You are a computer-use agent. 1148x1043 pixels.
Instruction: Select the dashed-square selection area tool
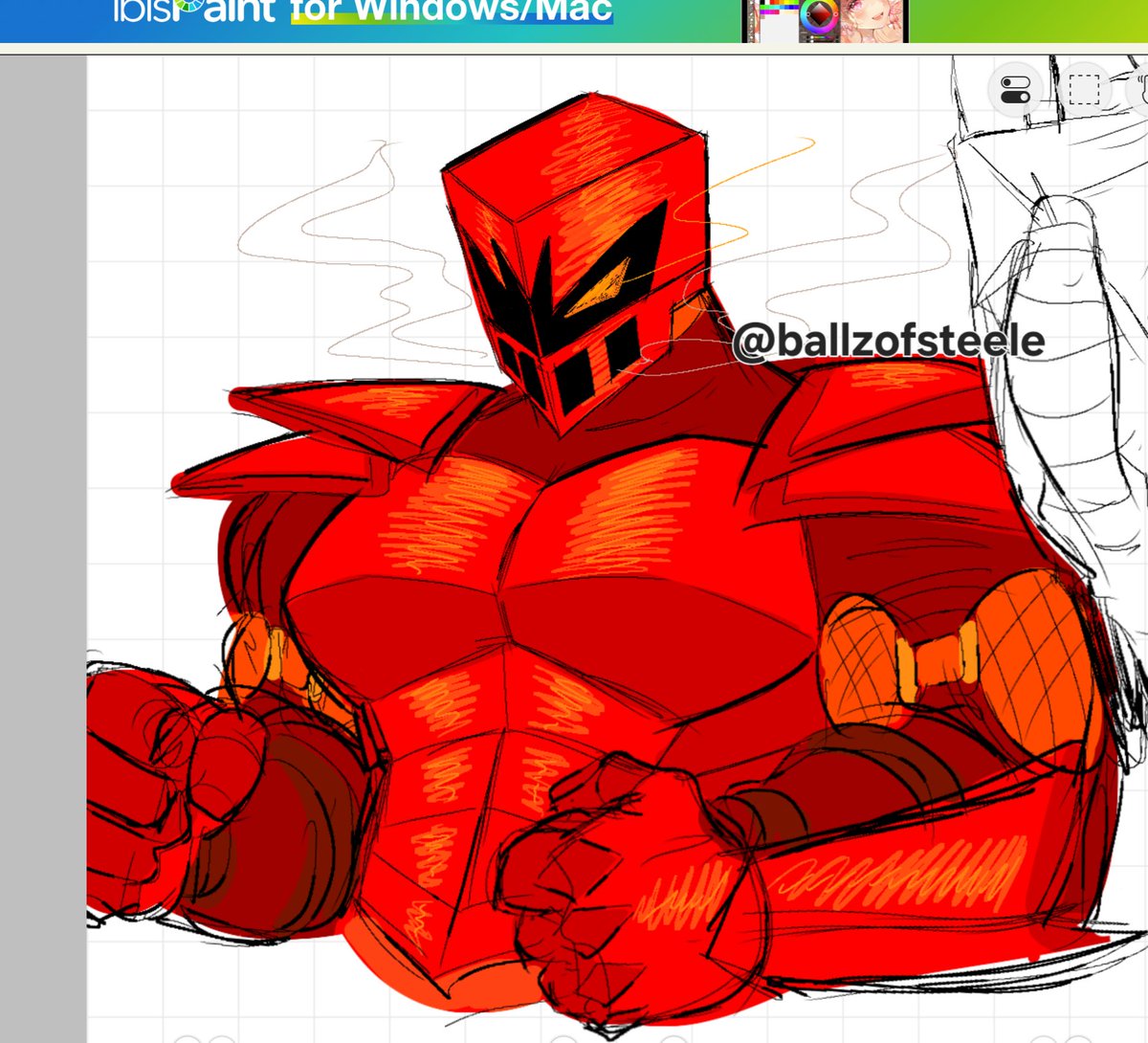(1084, 91)
